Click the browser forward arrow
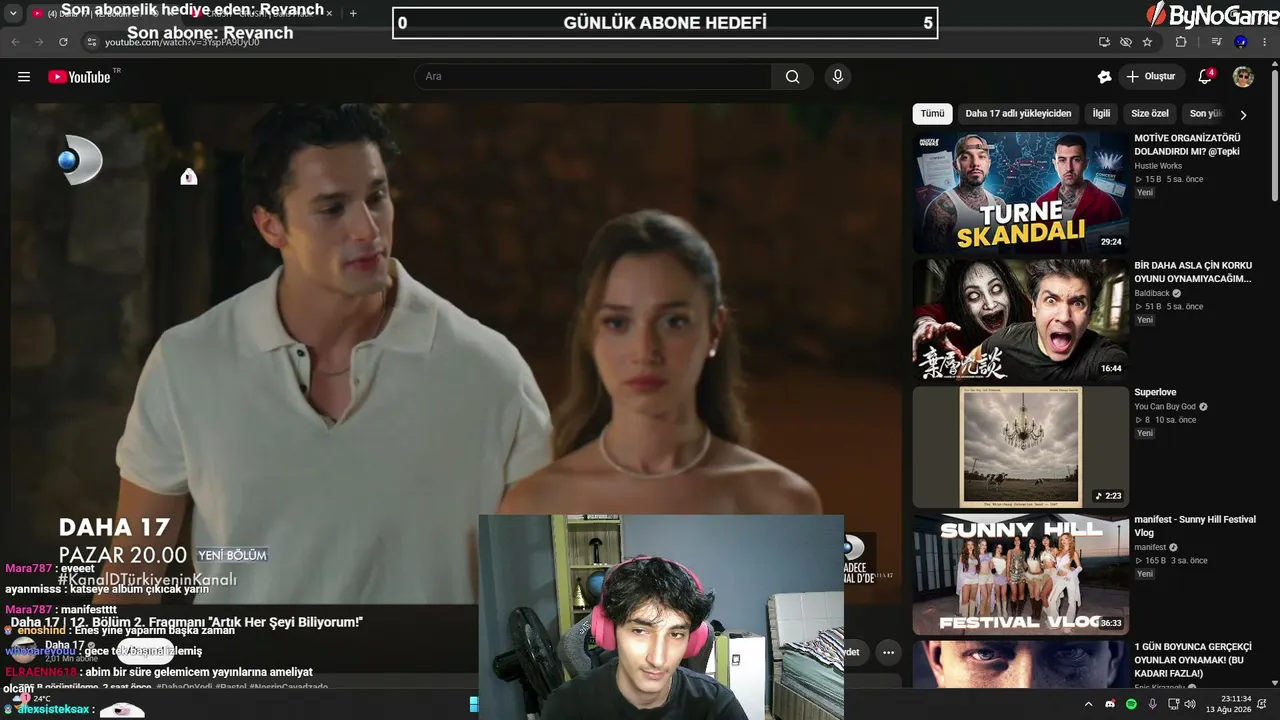Viewport: 1280px width, 720px height. click(x=39, y=42)
